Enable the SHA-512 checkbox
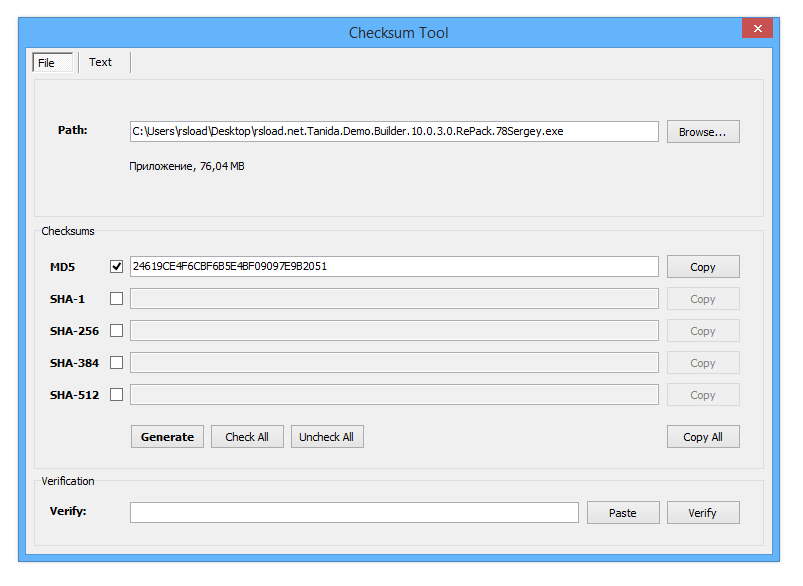This screenshot has height=586, width=803. 116,395
